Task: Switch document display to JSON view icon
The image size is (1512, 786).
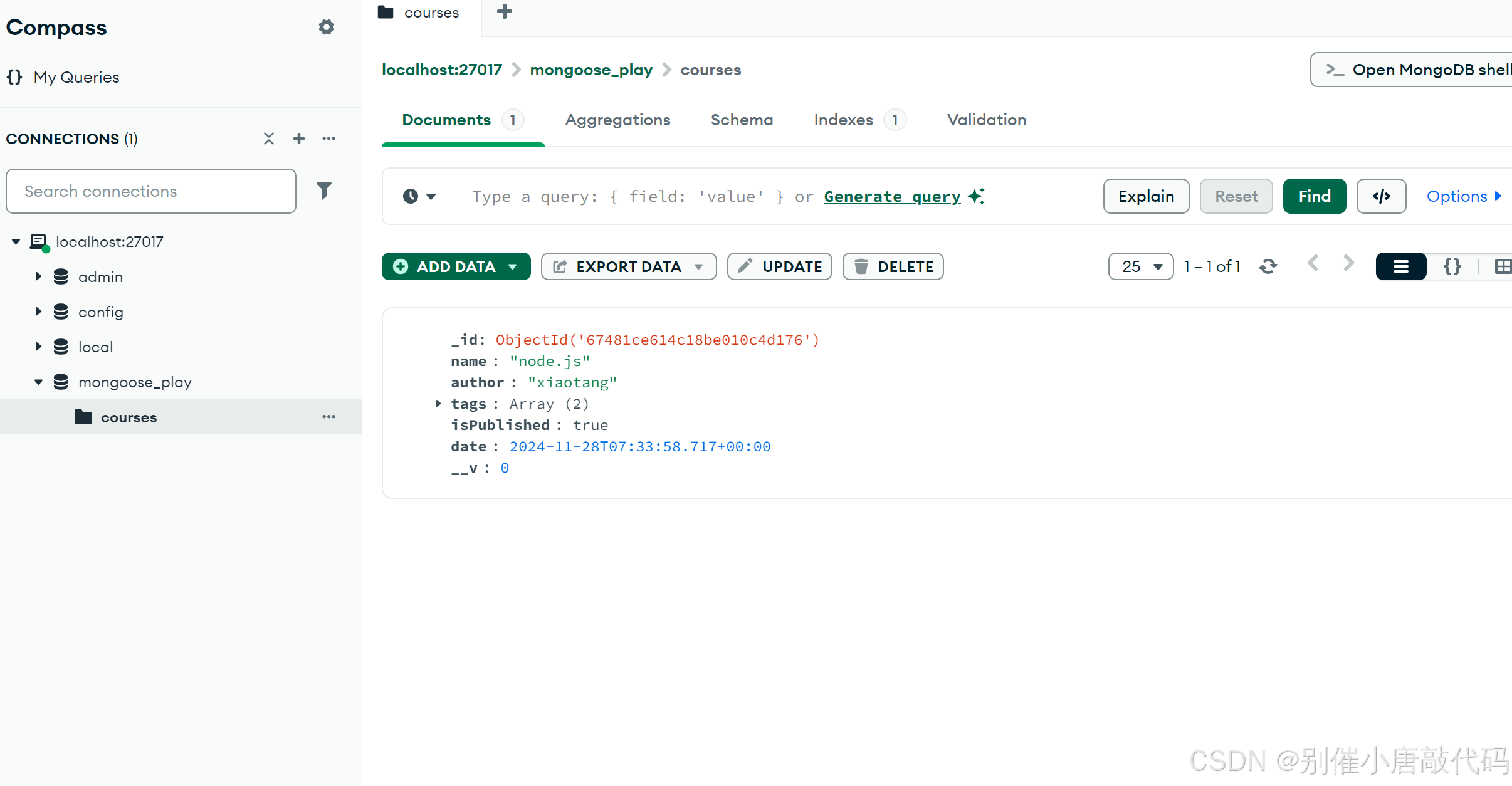Action: point(1452,266)
